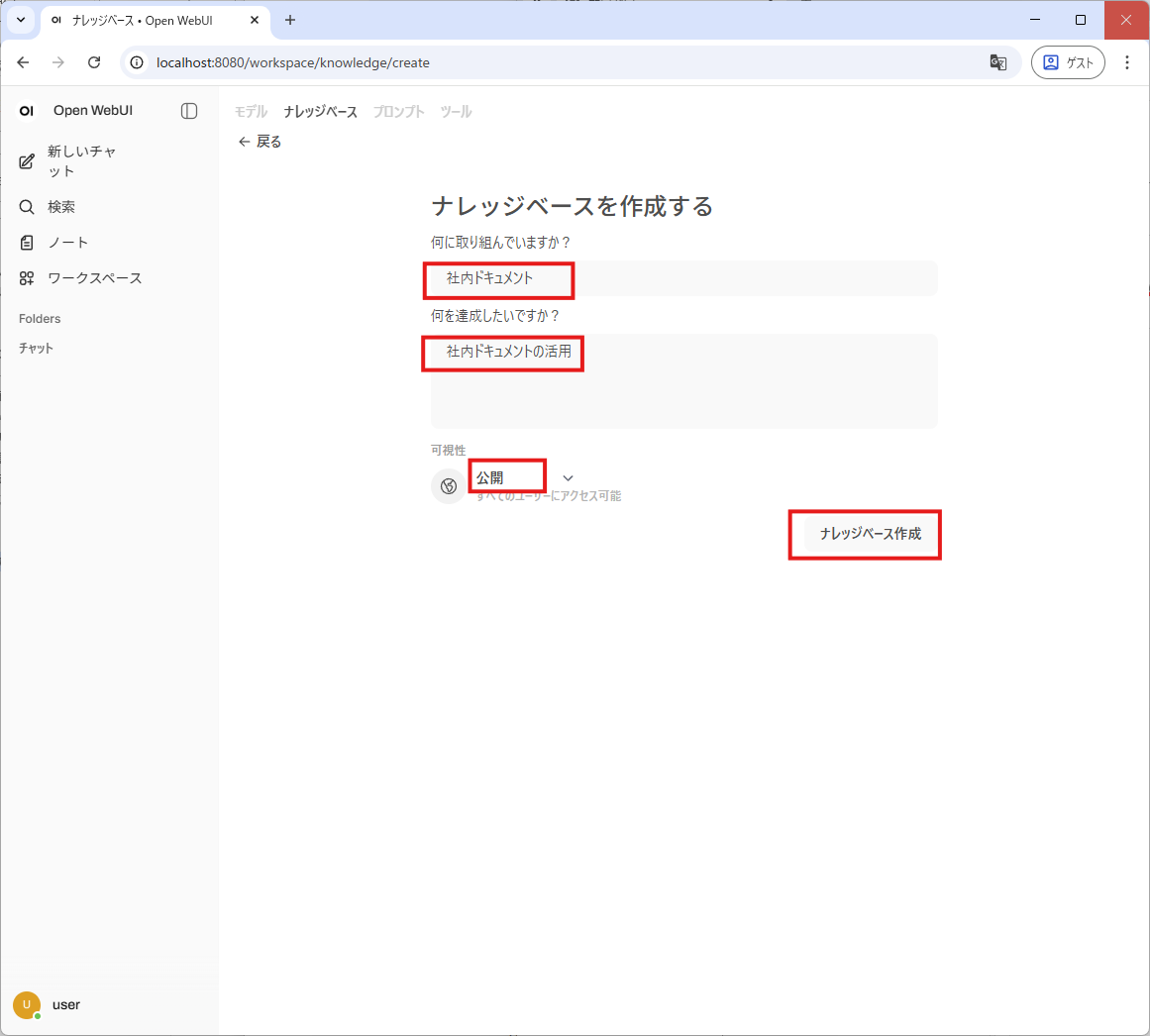The image size is (1150, 1036).
Task: Click the Open WebUI logo
Action: [x=27, y=111]
